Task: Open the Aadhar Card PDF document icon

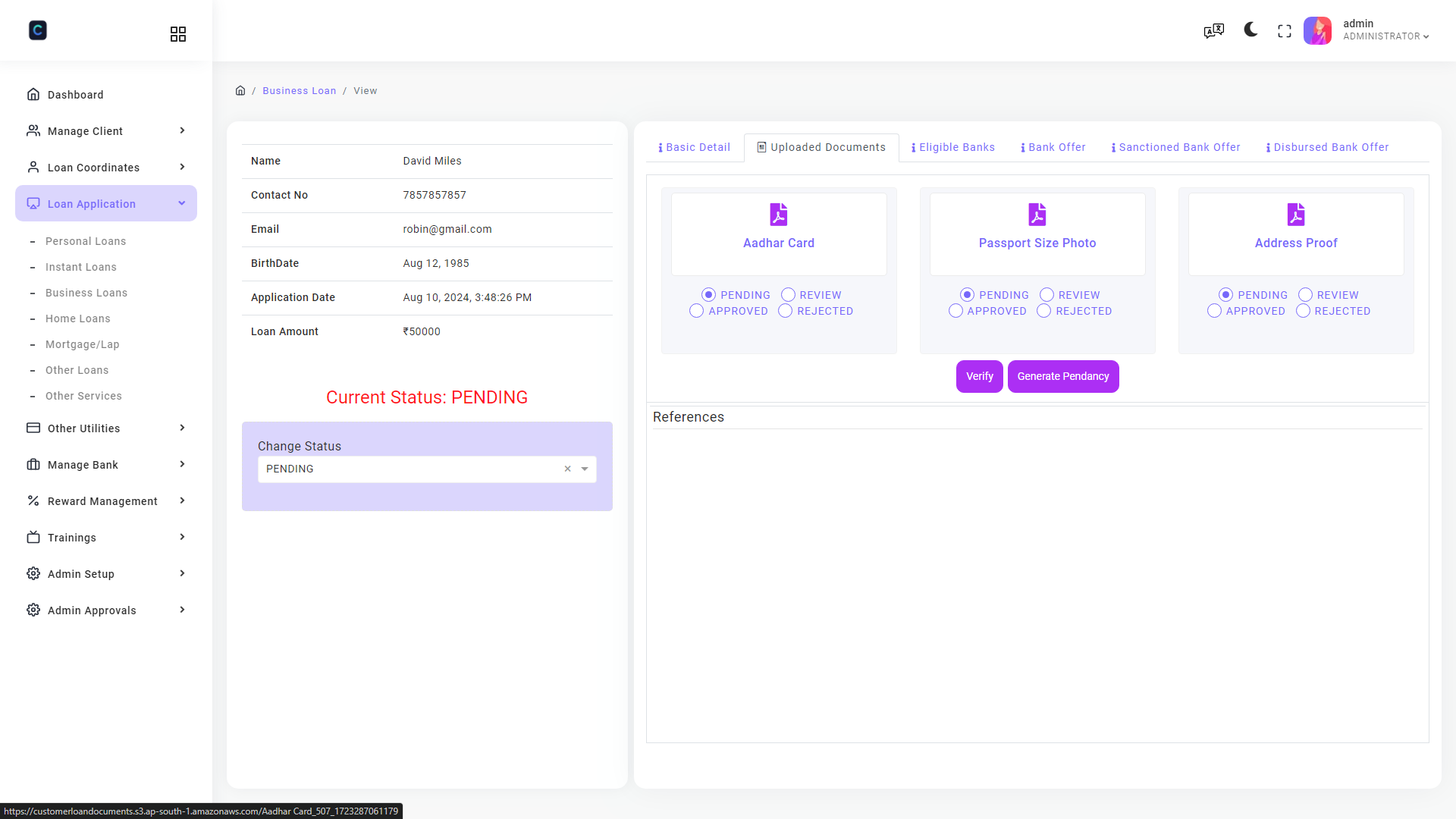Action: pyautogui.click(x=779, y=215)
